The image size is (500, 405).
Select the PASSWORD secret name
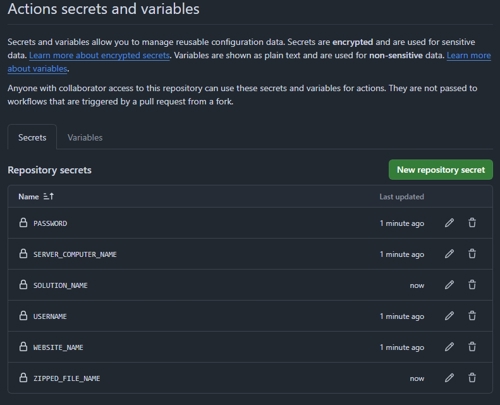pyautogui.click(x=50, y=223)
